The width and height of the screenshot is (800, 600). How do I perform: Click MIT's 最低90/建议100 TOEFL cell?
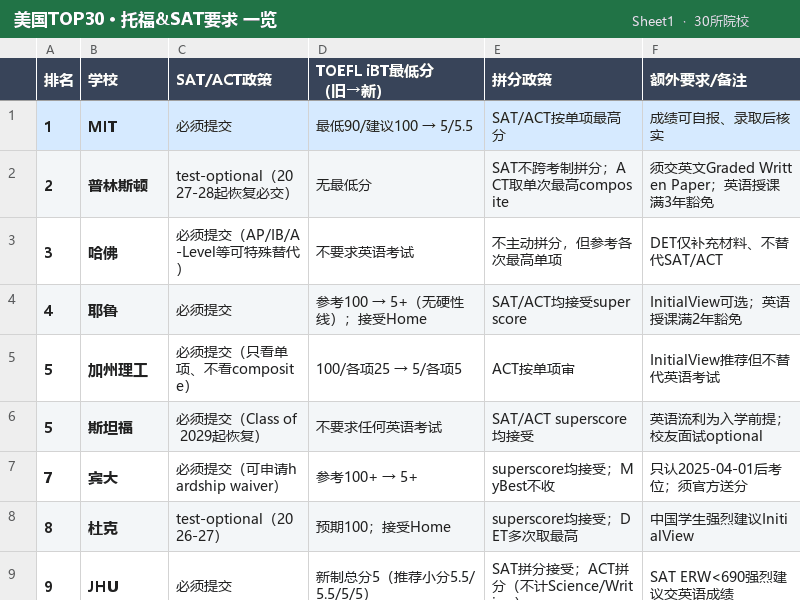pyautogui.click(x=396, y=126)
